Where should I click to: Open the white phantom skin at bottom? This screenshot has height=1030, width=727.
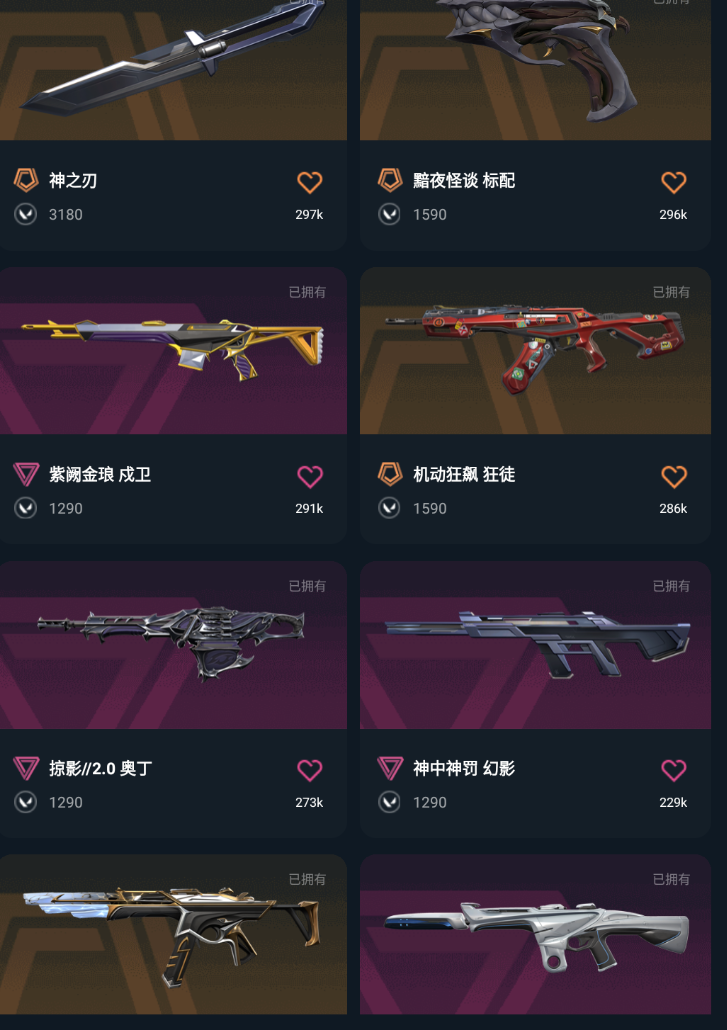pos(535,935)
